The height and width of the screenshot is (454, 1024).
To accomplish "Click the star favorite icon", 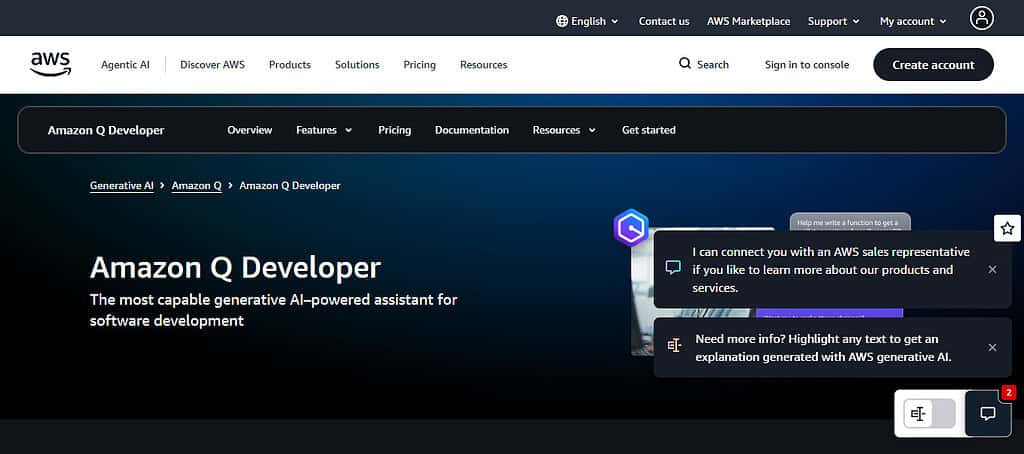I will [x=1007, y=228].
